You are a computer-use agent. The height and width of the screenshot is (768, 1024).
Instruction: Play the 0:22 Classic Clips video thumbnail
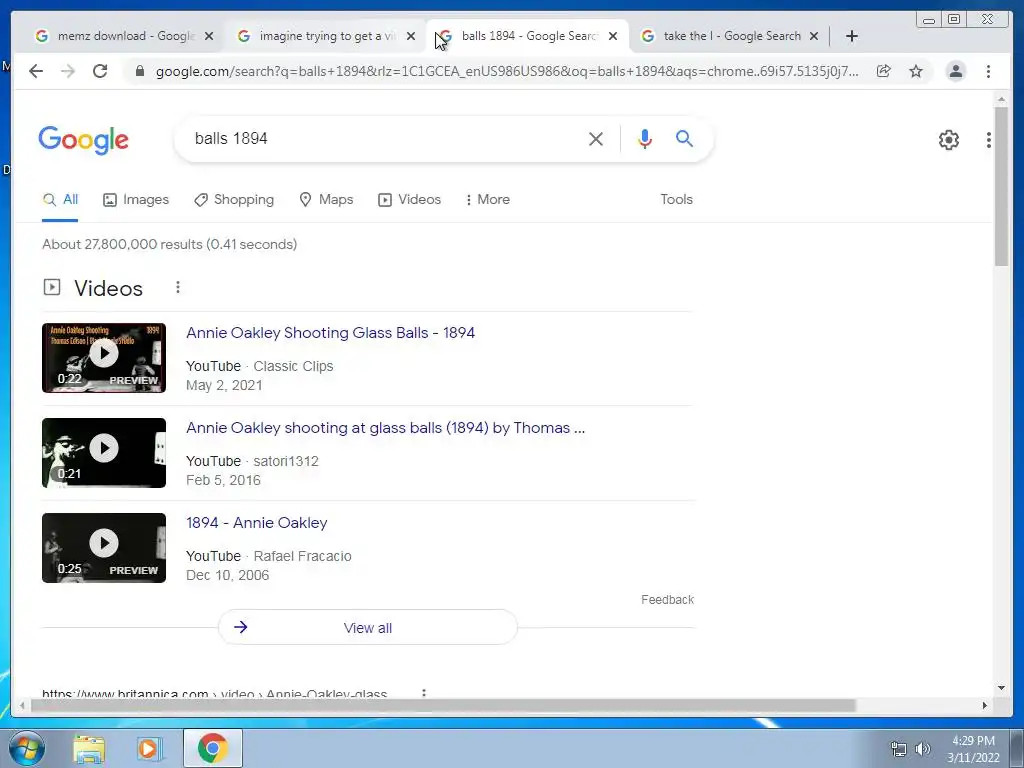(104, 358)
